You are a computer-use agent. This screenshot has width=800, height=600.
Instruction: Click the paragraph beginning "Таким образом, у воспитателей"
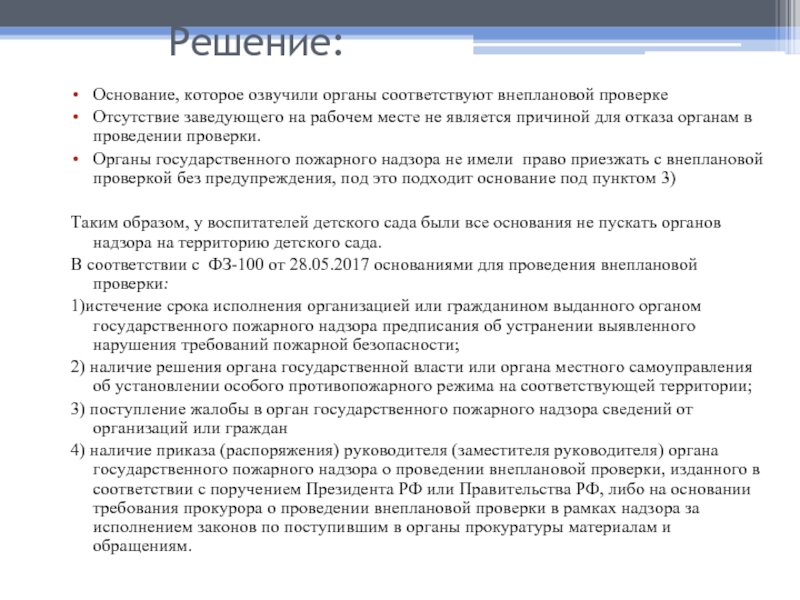[396, 232]
